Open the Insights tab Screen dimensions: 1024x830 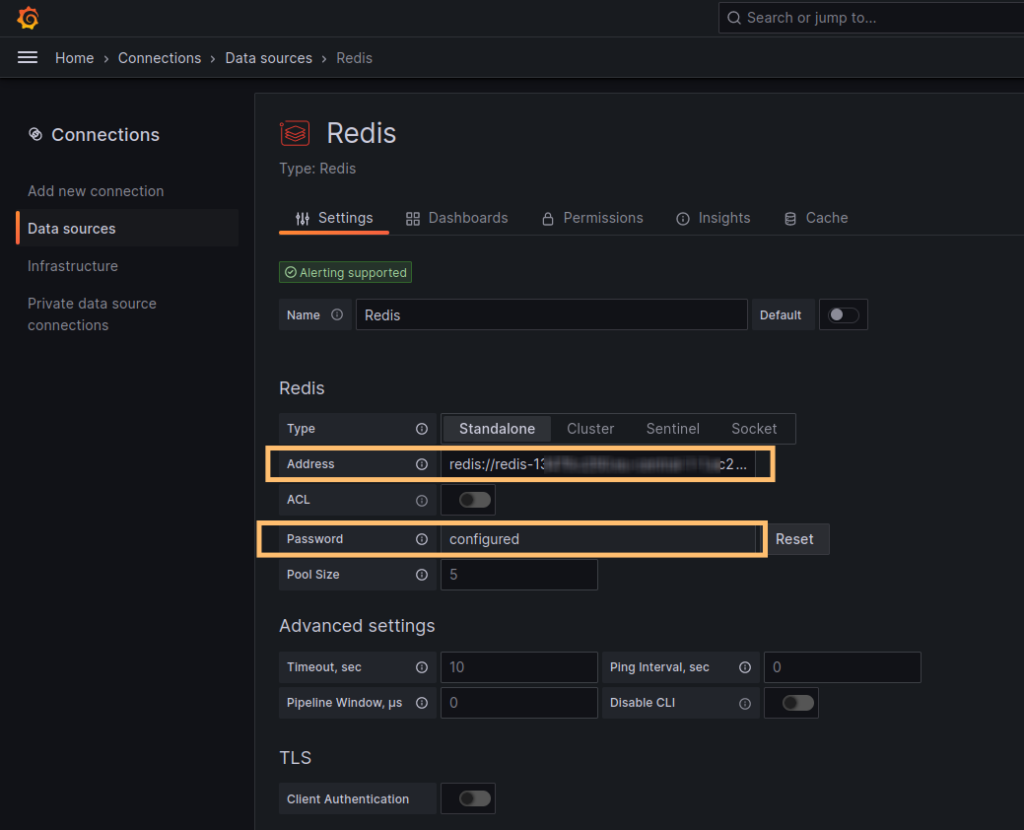[x=713, y=218]
